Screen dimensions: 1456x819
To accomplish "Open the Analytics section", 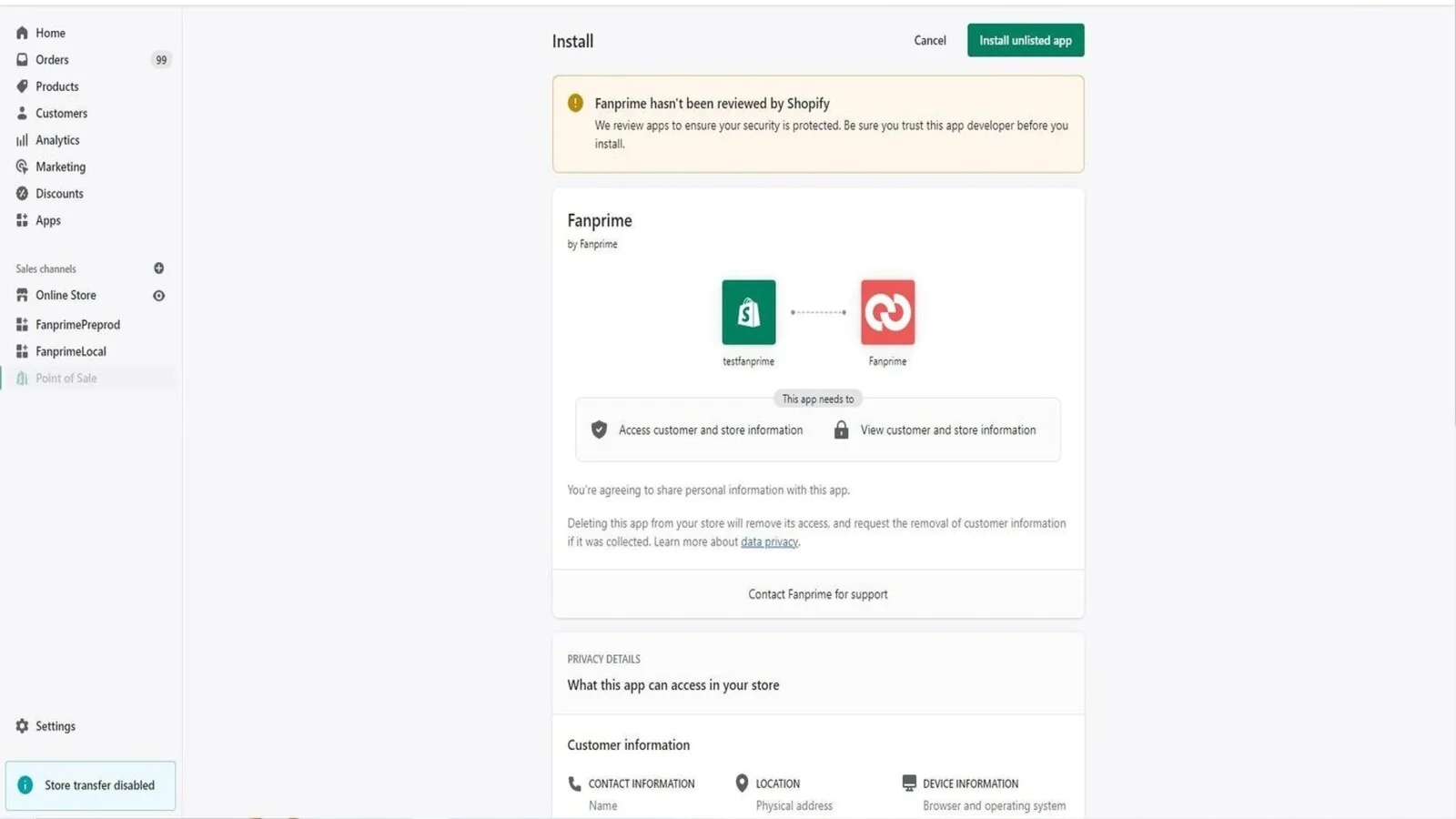I will pyautogui.click(x=57, y=140).
